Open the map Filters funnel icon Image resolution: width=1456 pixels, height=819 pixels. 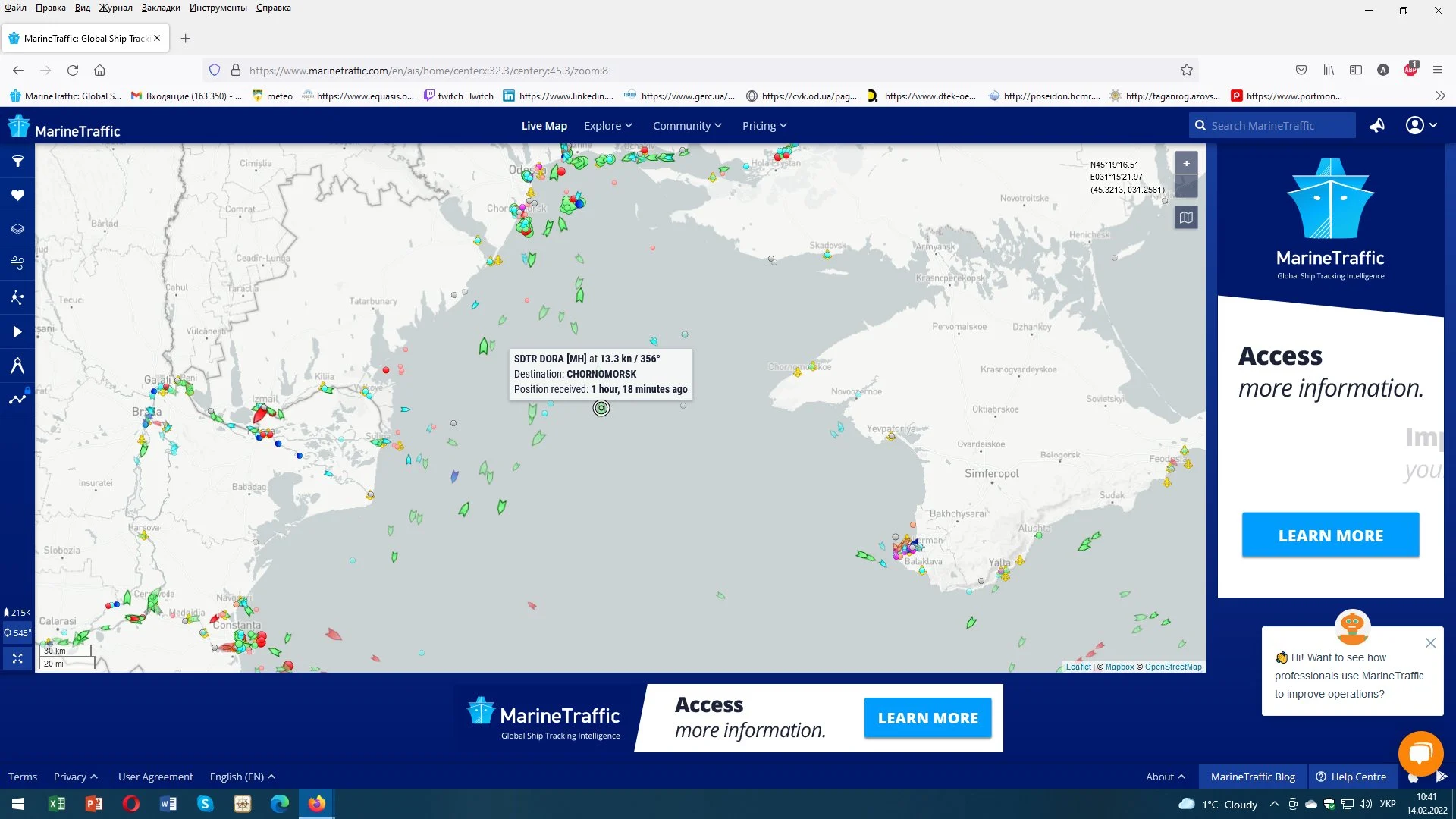pos(17,162)
